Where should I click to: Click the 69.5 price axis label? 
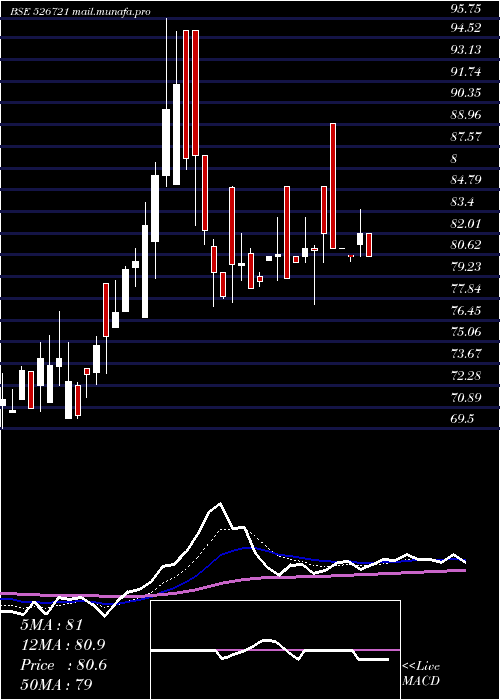tap(462, 419)
